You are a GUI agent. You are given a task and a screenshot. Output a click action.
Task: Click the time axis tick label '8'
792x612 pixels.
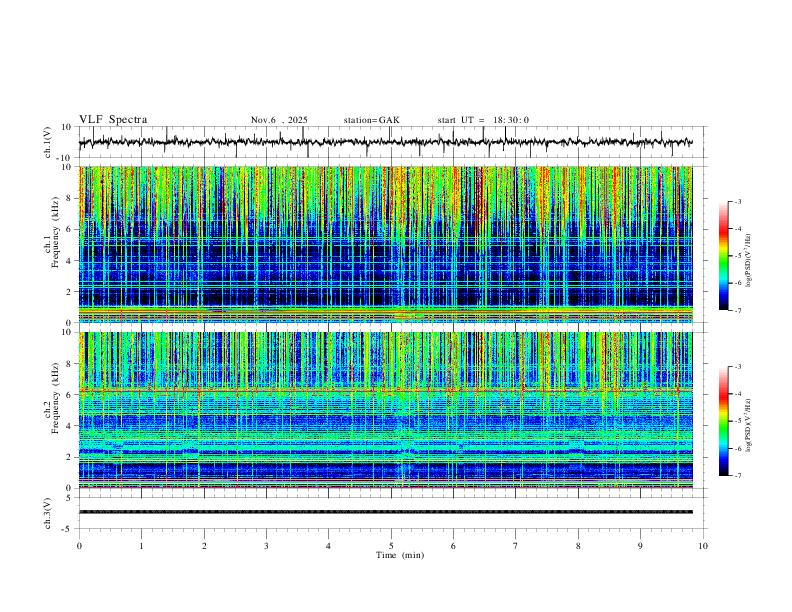(x=578, y=546)
